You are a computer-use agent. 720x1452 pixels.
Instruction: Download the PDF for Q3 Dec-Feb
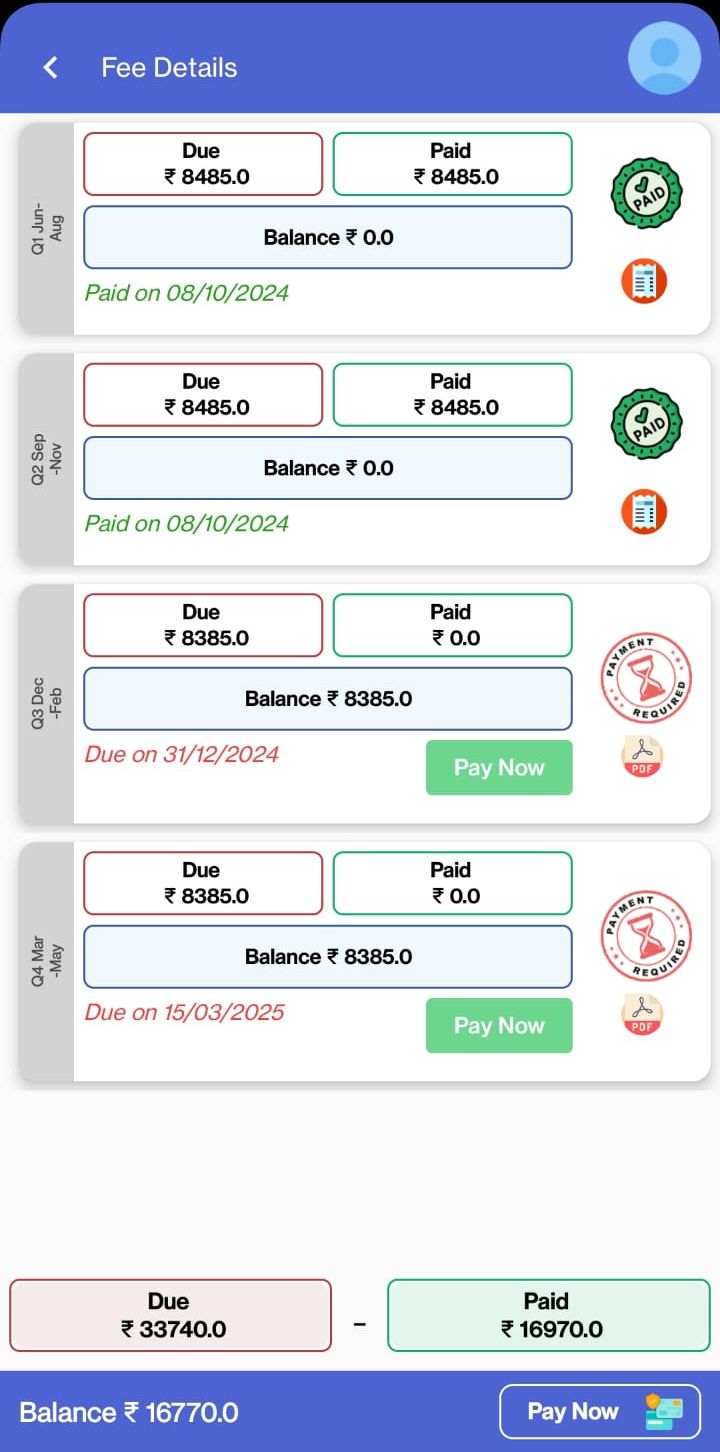point(642,757)
